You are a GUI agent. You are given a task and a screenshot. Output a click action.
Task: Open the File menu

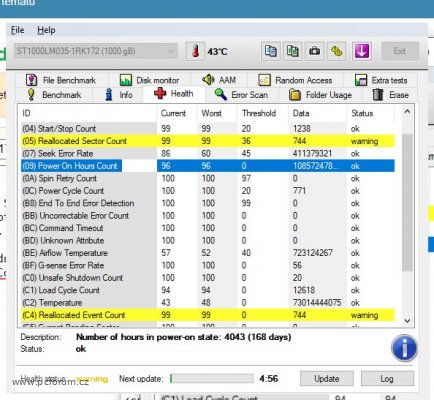[x=17, y=30]
